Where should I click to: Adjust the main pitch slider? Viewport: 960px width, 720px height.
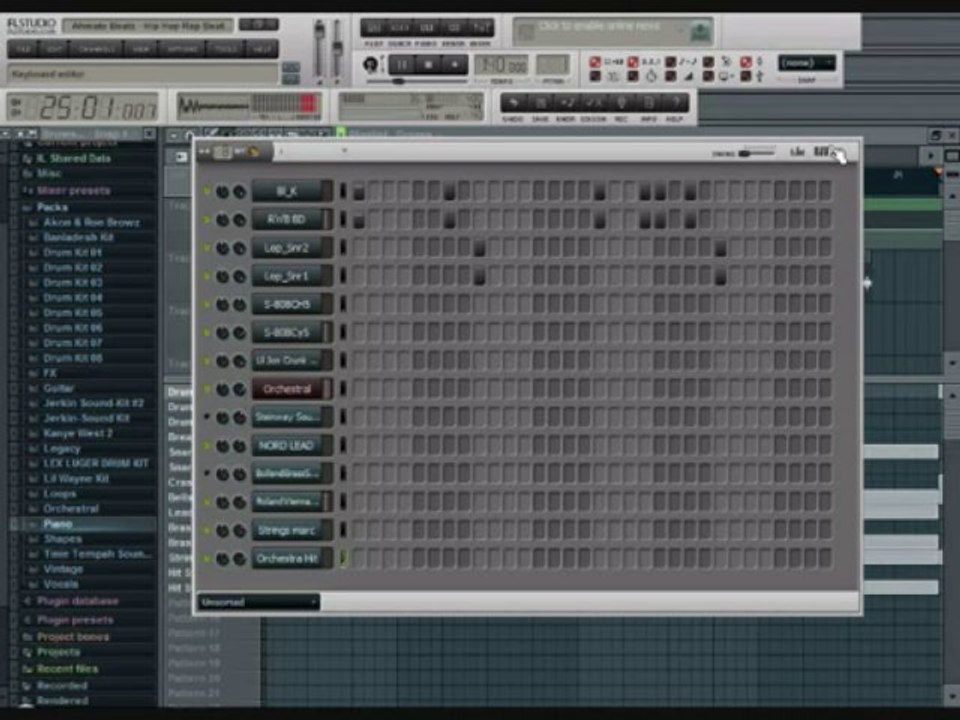337,50
